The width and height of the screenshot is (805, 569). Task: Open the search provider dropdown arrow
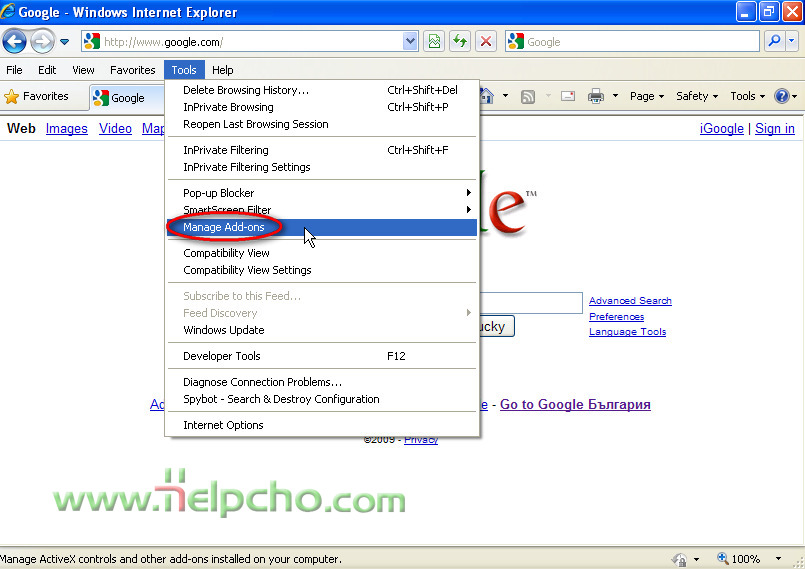click(792, 42)
